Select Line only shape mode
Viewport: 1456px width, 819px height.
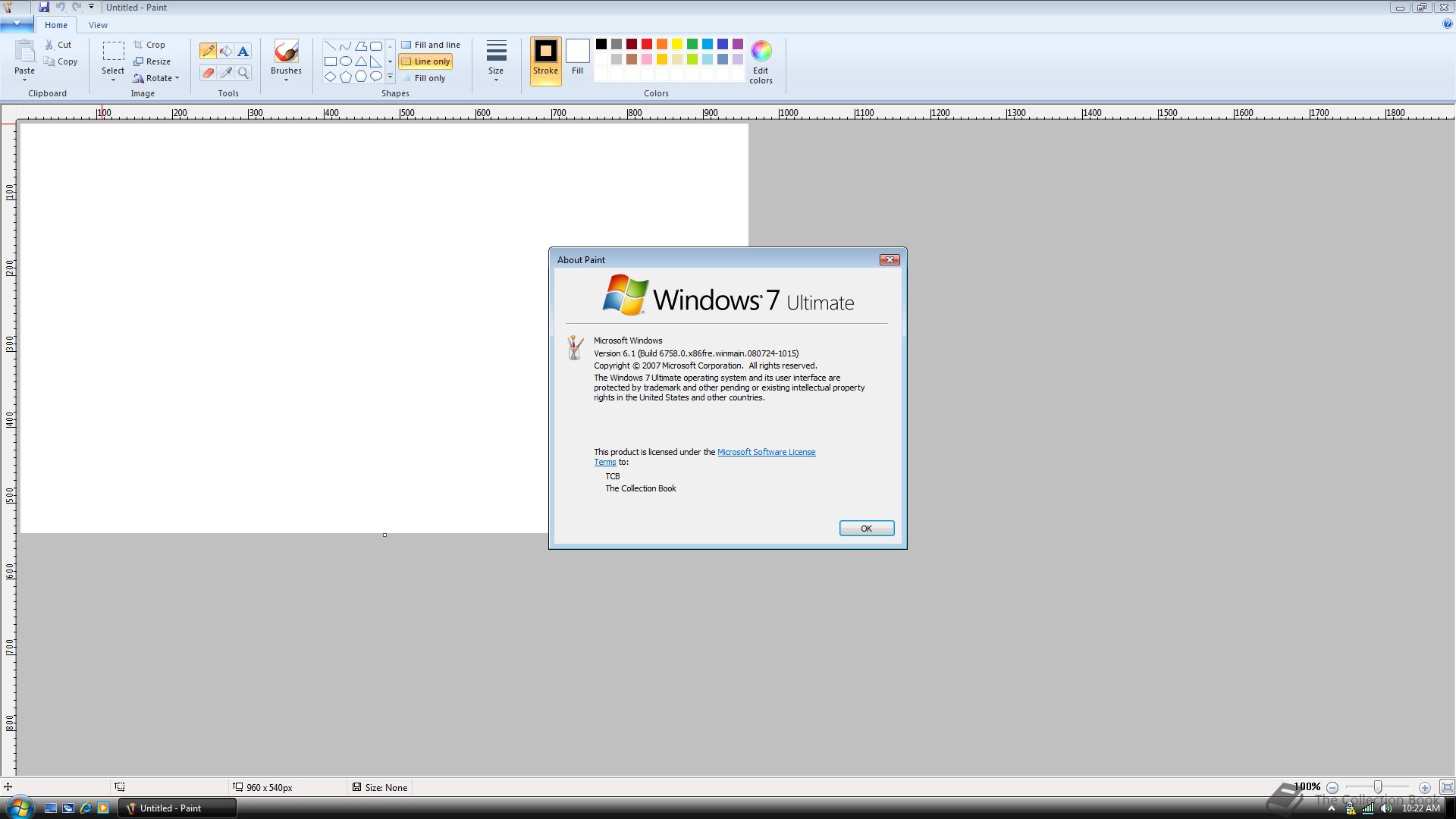(x=425, y=61)
